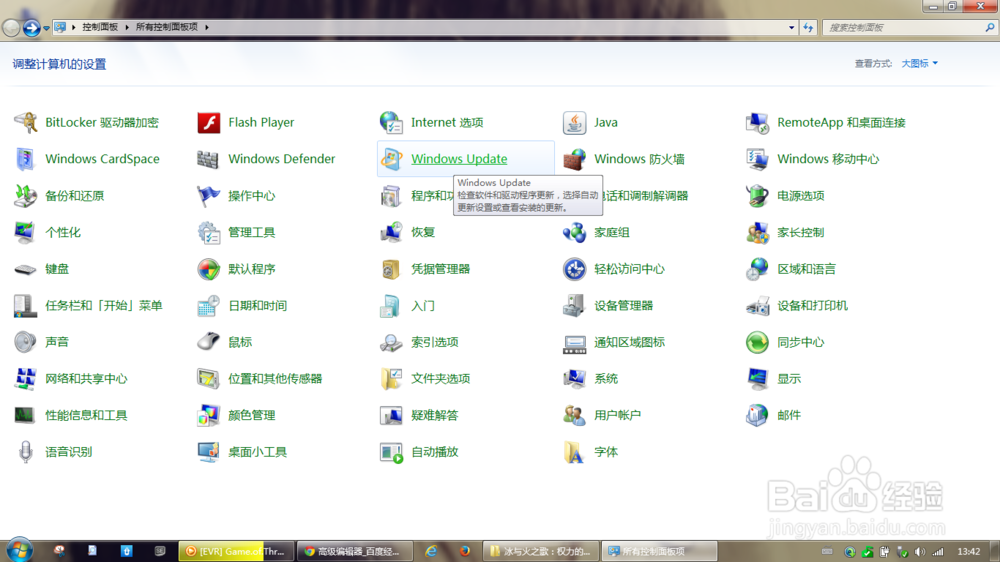Click the 颜色管理 icon

(x=209, y=415)
